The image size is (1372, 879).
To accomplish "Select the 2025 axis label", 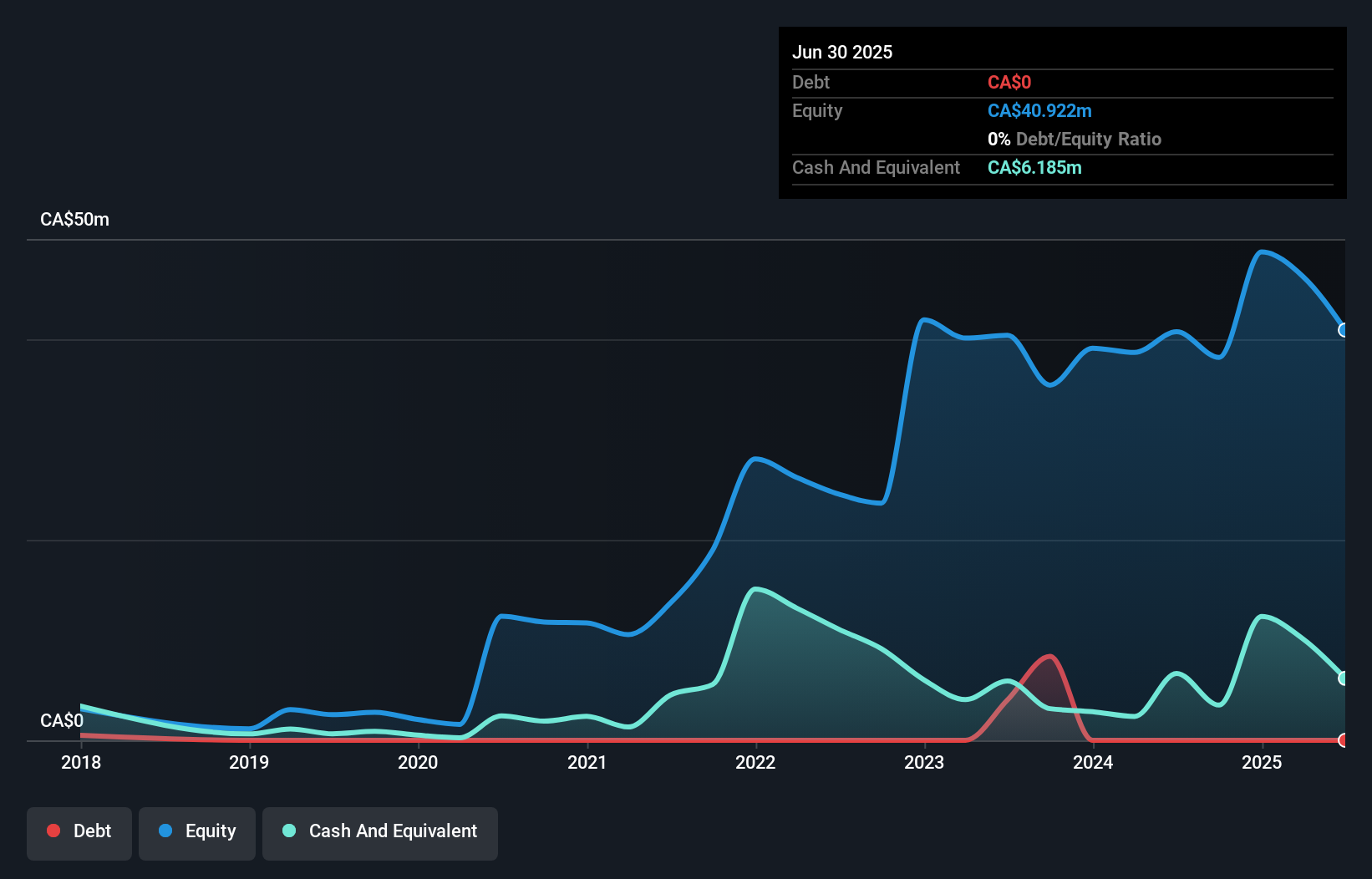I will 1263,762.
